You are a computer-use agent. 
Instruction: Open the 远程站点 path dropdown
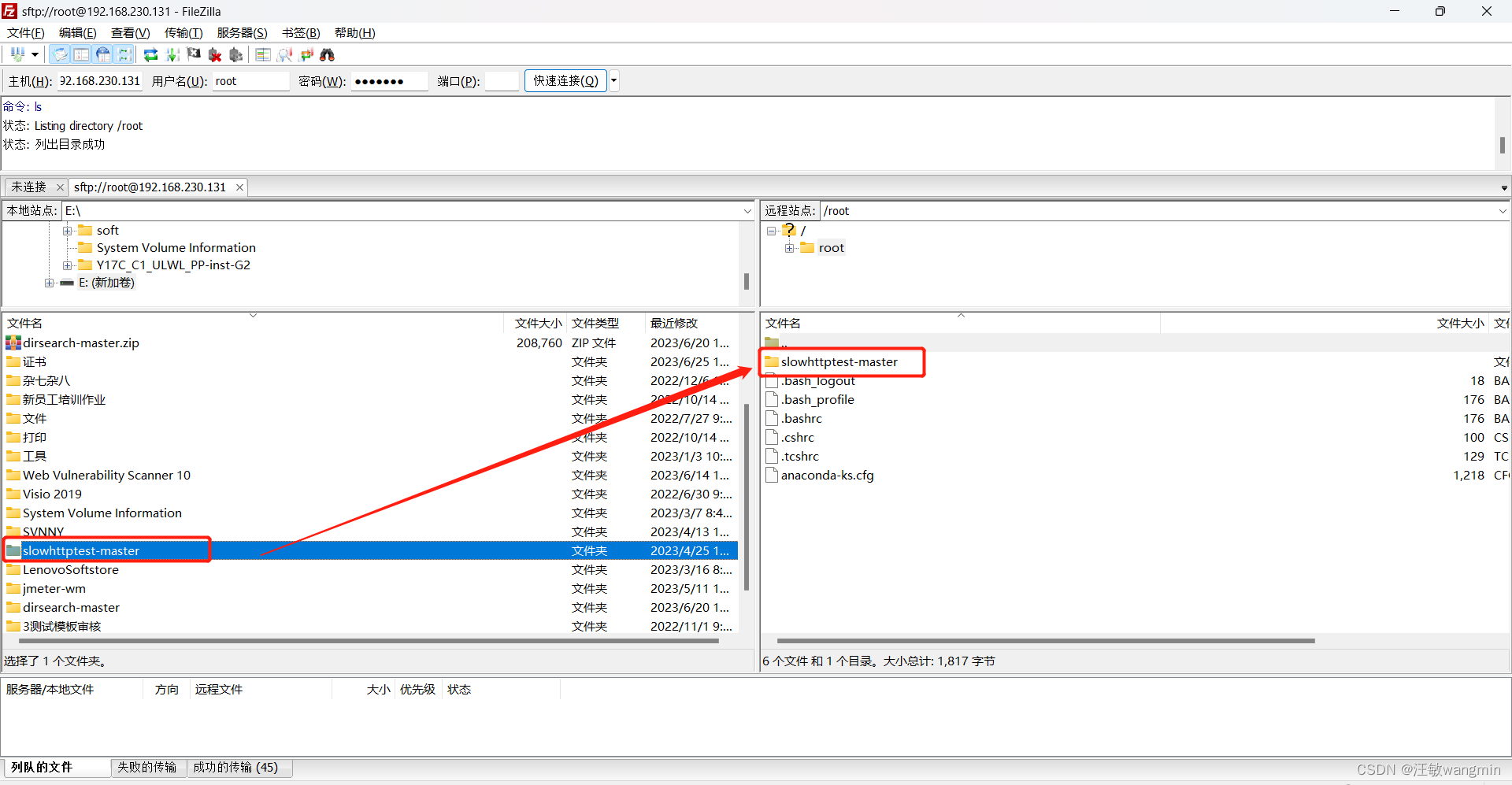[1502, 211]
